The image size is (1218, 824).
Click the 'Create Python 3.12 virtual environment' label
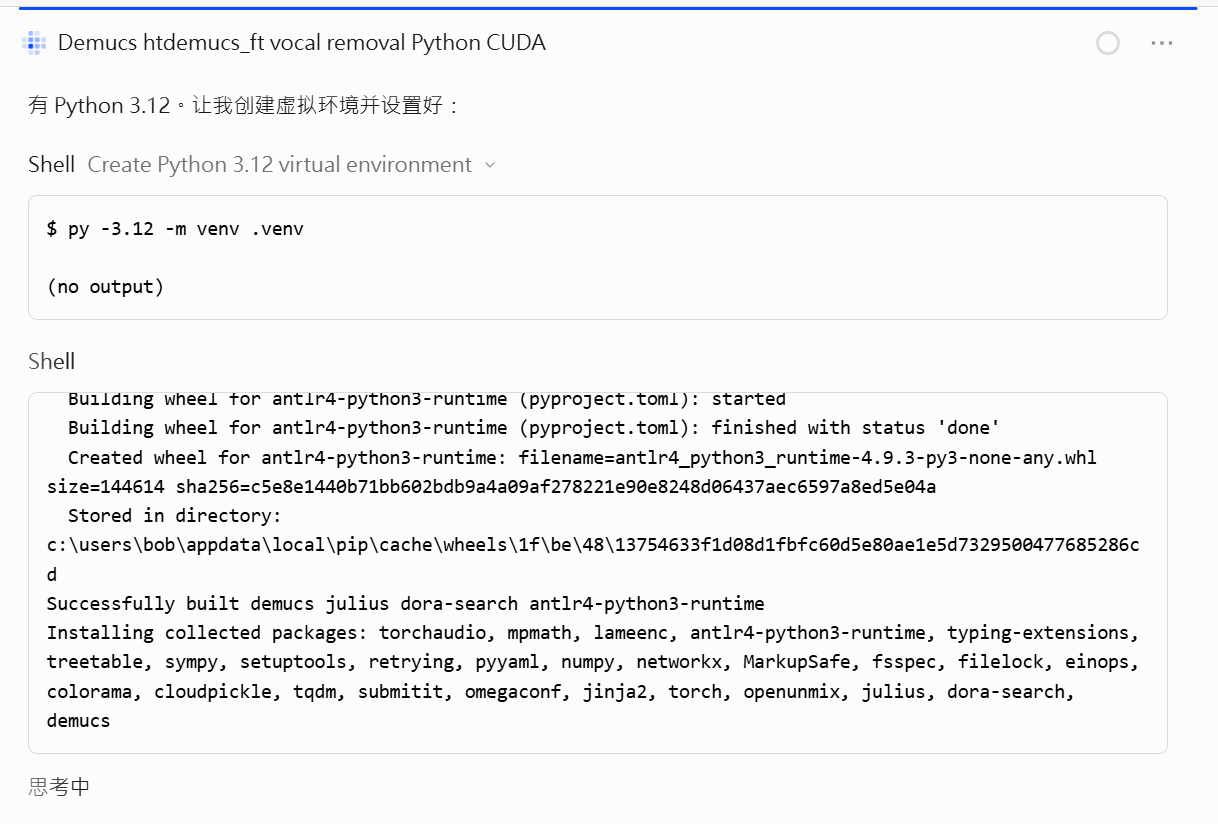280,165
